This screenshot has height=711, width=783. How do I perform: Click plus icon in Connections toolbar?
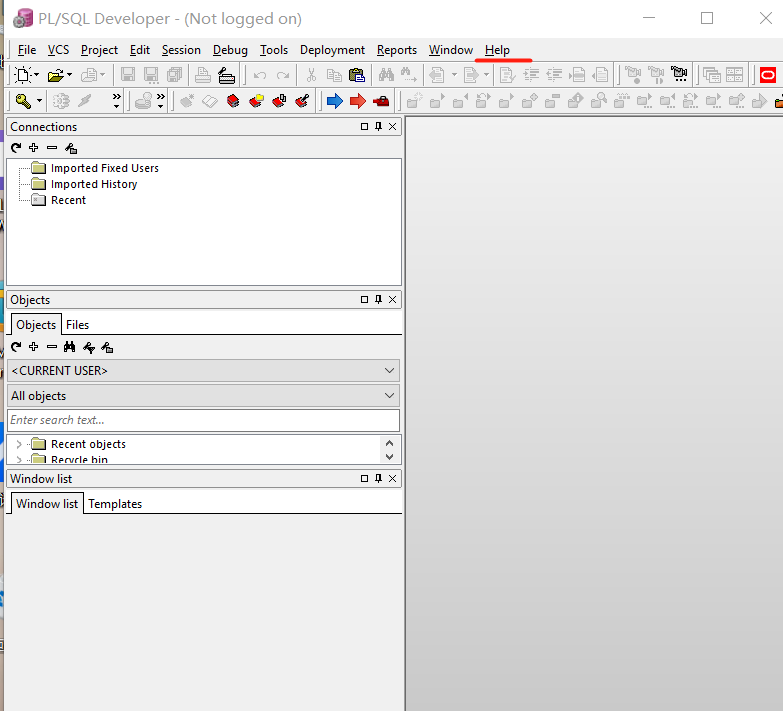click(x=33, y=148)
